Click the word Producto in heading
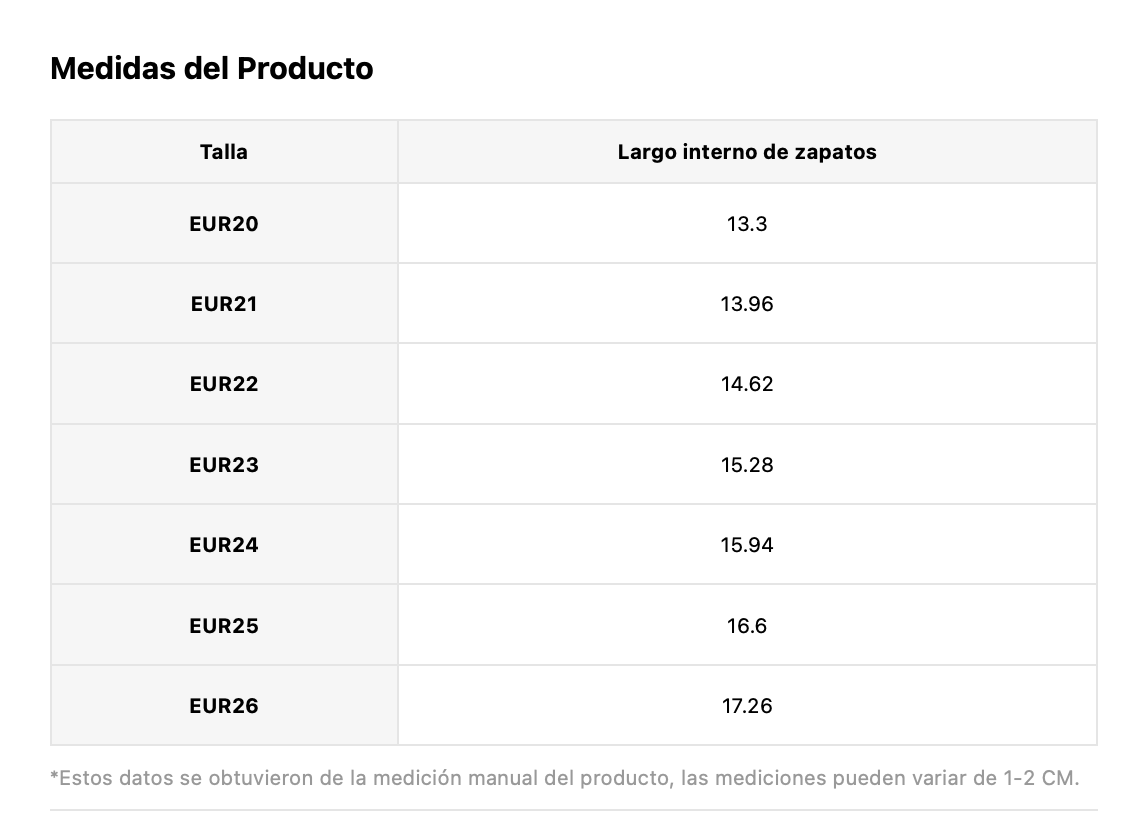Screen dimensions: 1138x830 [x=305, y=69]
